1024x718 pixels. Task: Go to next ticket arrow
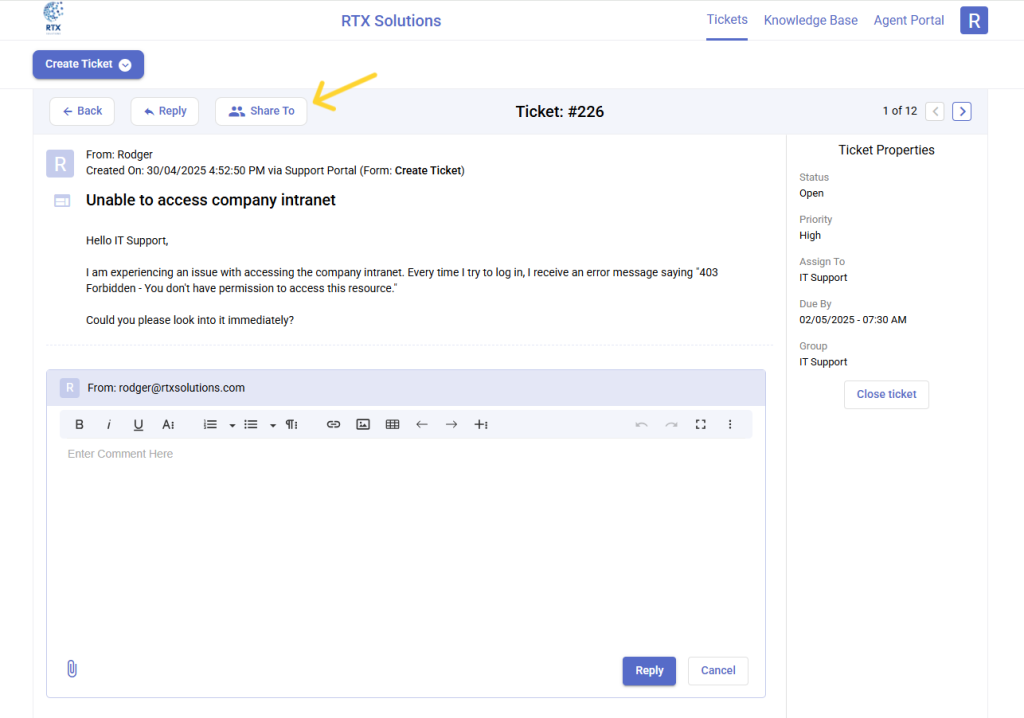click(x=961, y=111)
